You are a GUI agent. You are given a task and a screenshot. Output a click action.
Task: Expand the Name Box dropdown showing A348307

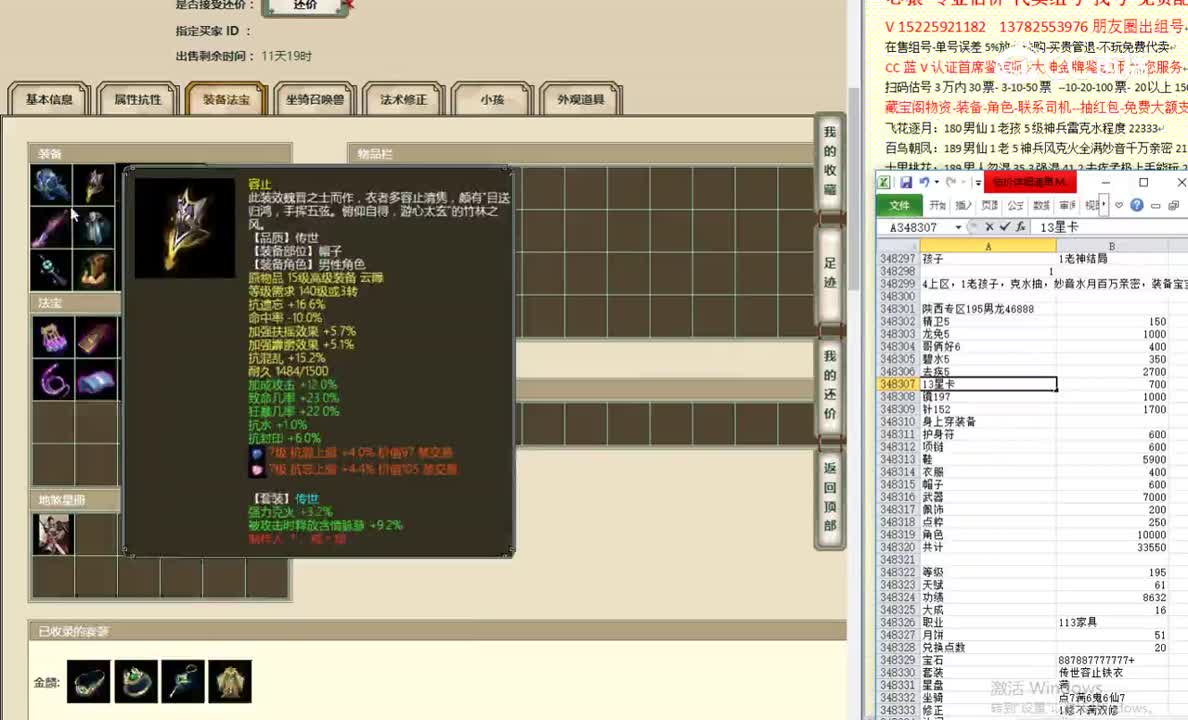pyautogui.click(x=956, y=227)
